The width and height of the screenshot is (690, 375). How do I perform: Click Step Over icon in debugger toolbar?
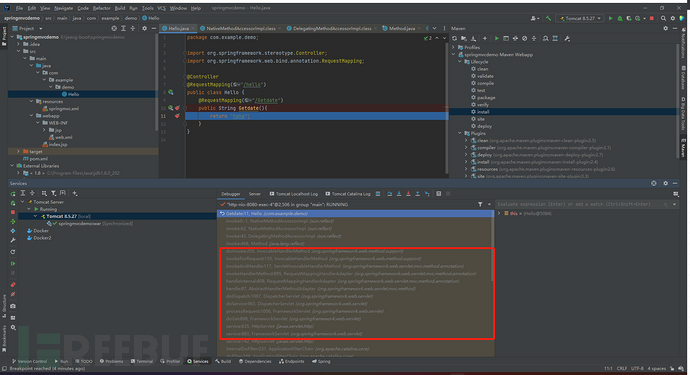[389, 194]
